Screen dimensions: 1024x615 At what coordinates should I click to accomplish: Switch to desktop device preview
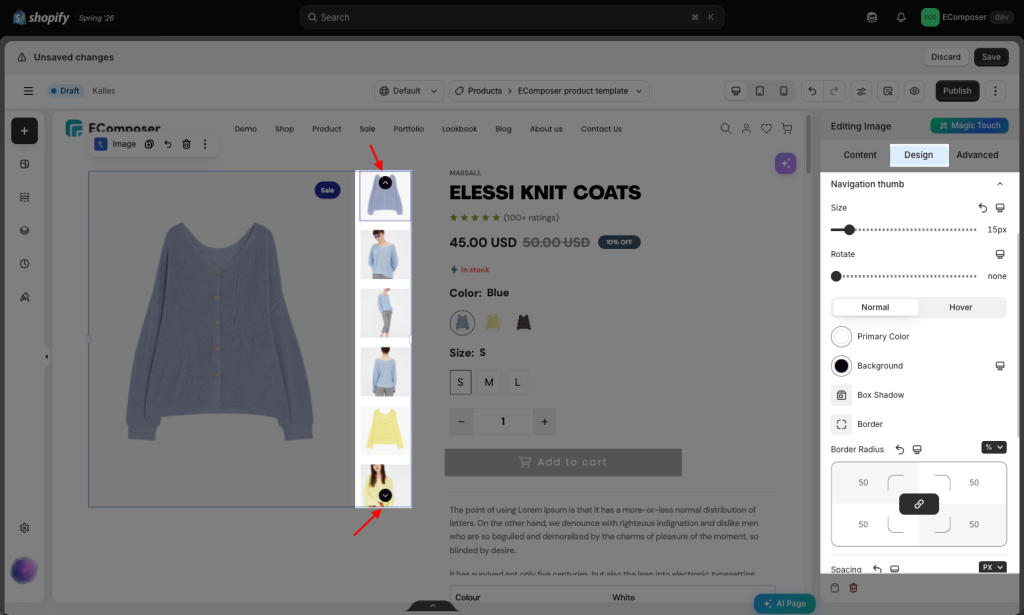pos(736,91)
